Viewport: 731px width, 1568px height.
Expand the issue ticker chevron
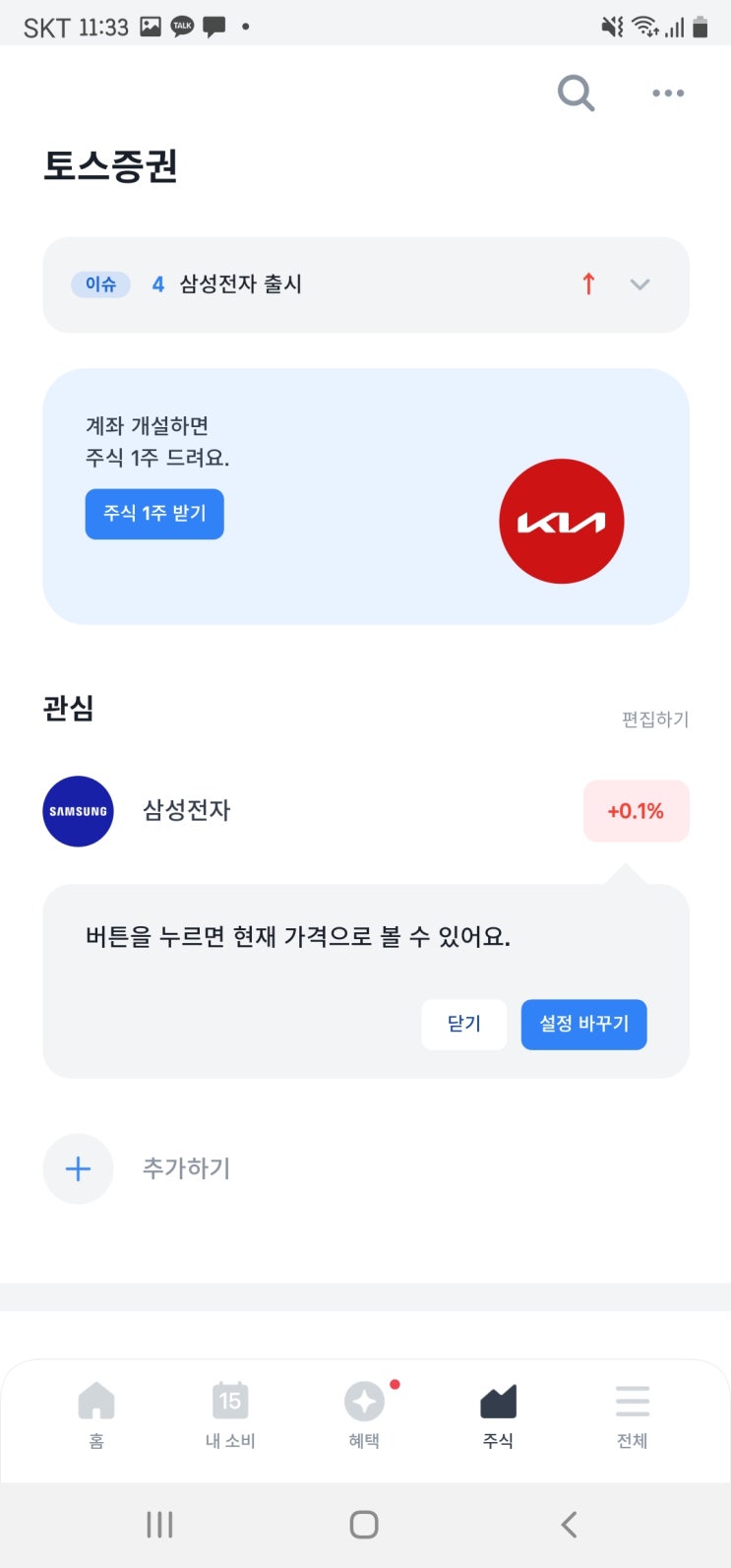(640, 284)
